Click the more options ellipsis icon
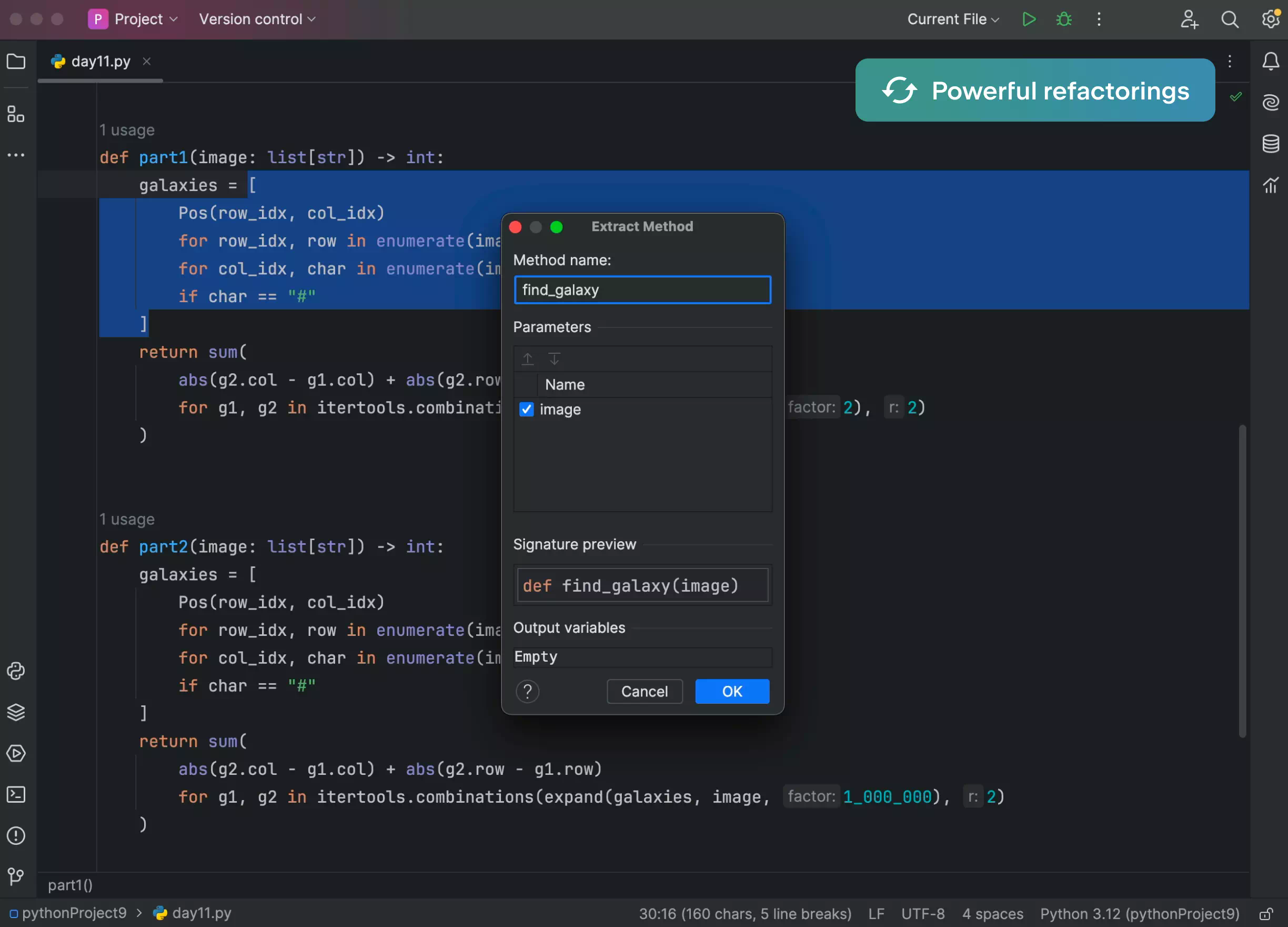 [1098, 19]
